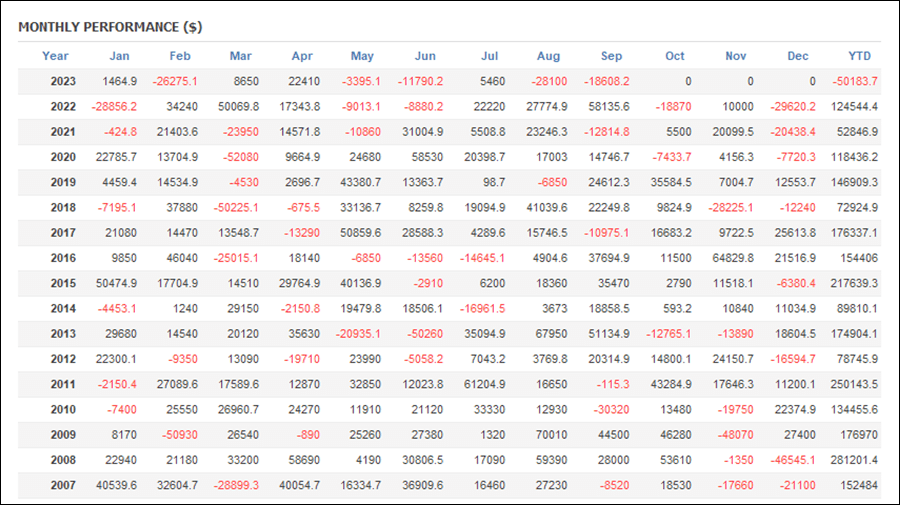The width and height of the screenshot is (900, 505).
Task: Click the Oct column header
Action: coord(675,56)
